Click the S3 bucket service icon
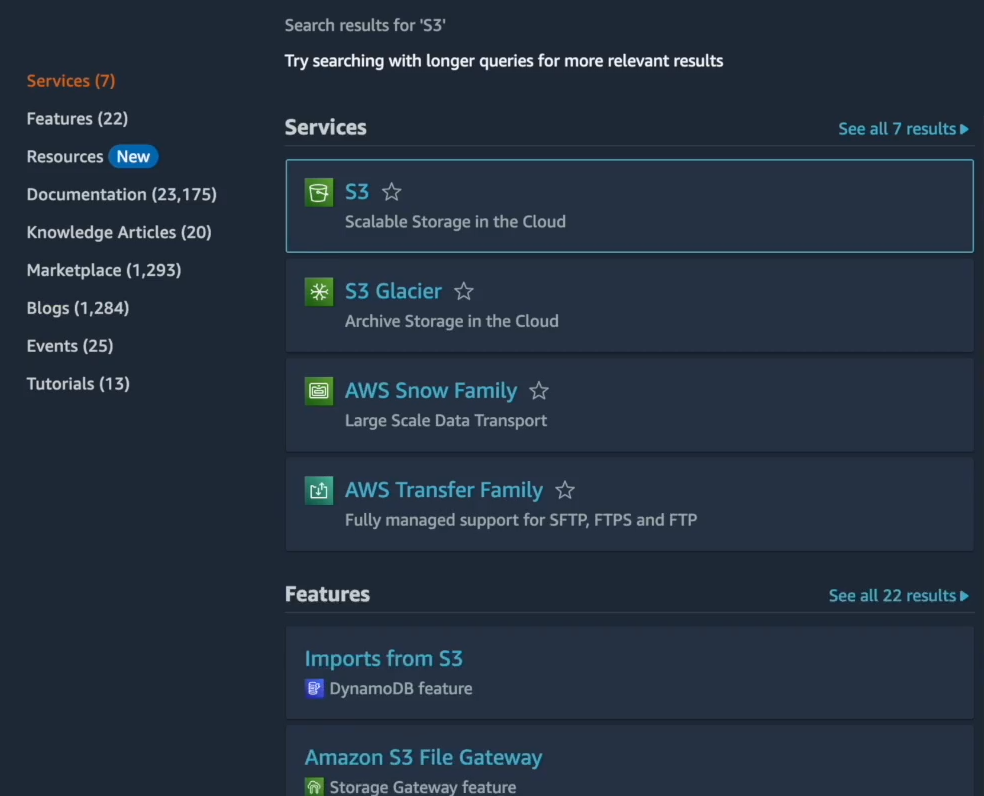984x796 pixels. point(318,191)
